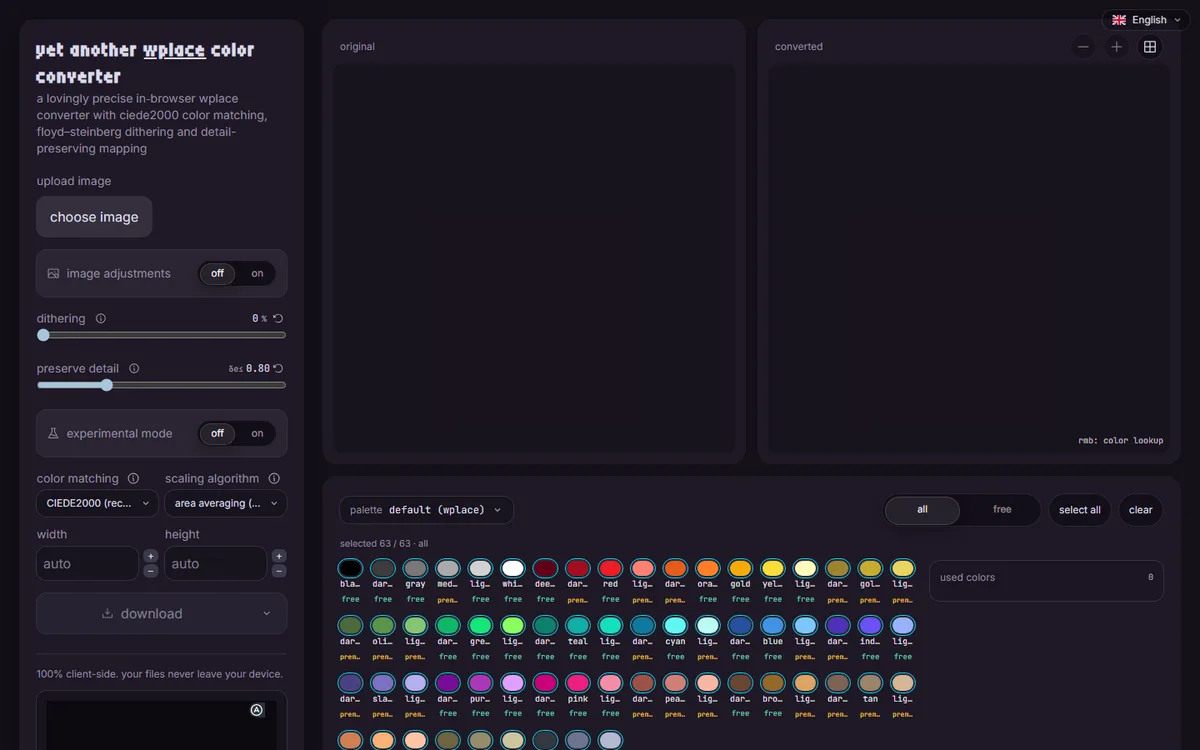The image size is (1200, 750).
Task: Decrease width with the minus stepper
Action: point(150,571)
